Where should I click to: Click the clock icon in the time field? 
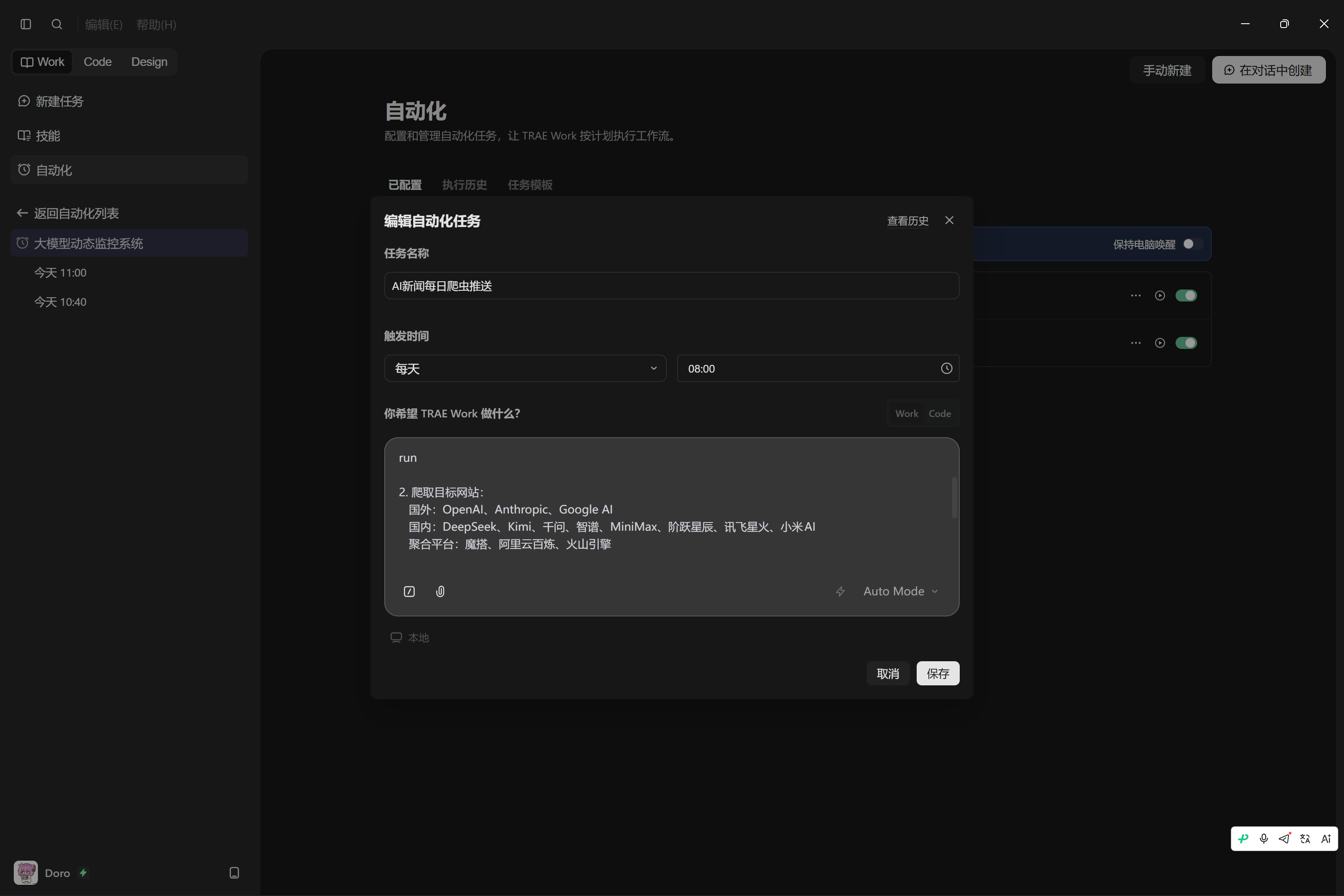(946, 369)
